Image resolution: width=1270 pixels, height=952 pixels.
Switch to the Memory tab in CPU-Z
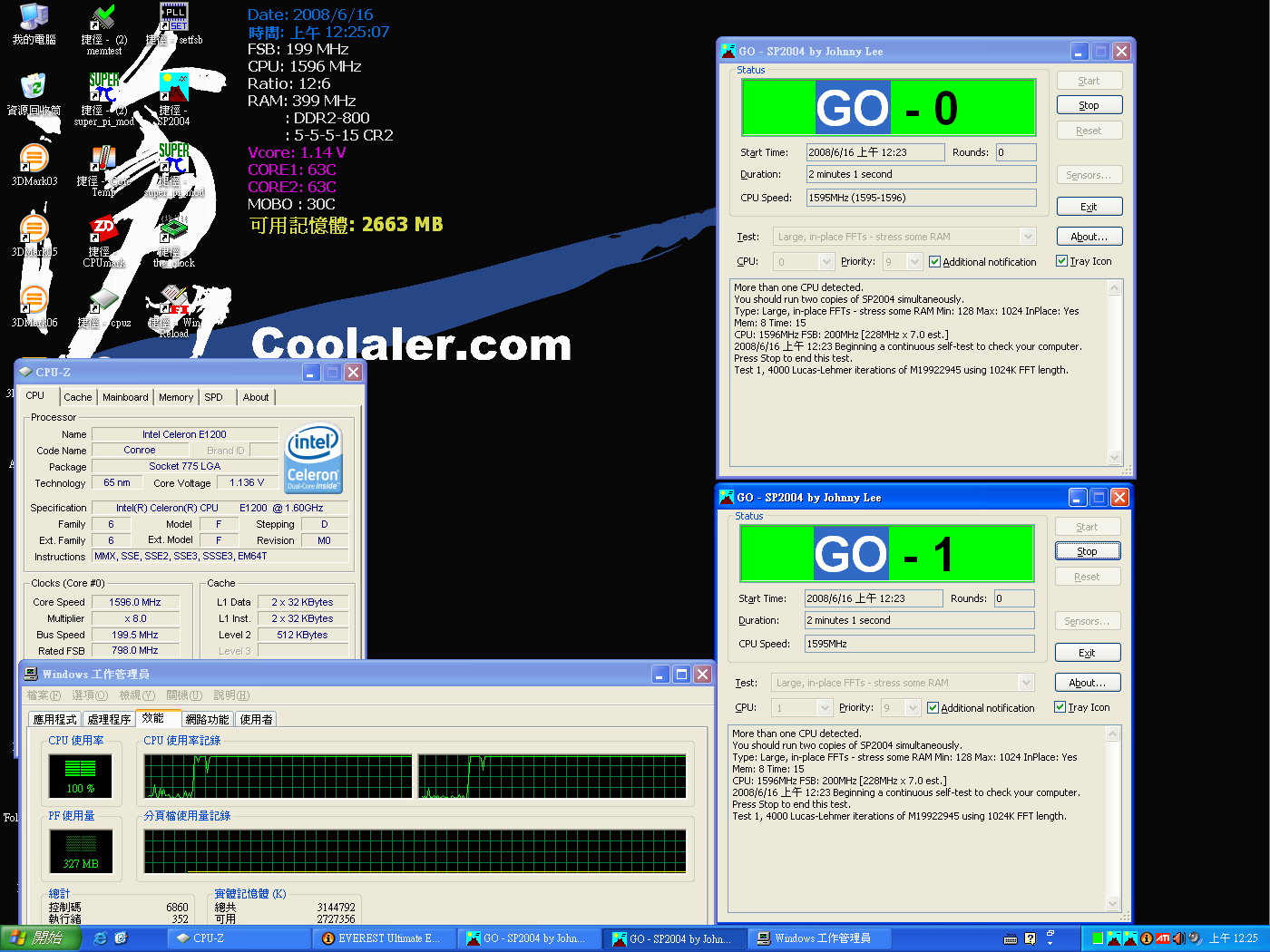pos(176,397)
